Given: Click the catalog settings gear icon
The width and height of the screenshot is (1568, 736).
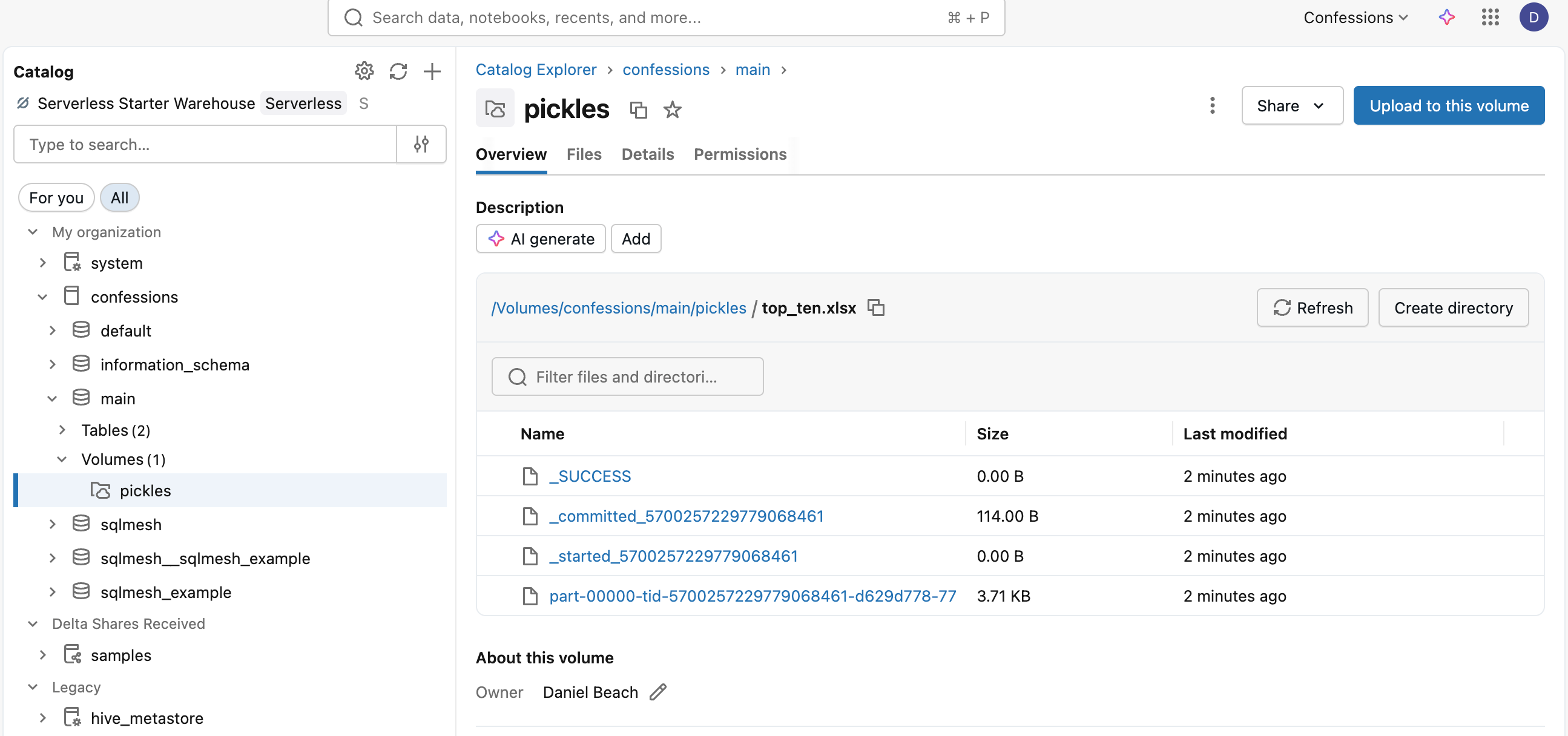Looking at the screenshot, I should (x=364, y=71).
